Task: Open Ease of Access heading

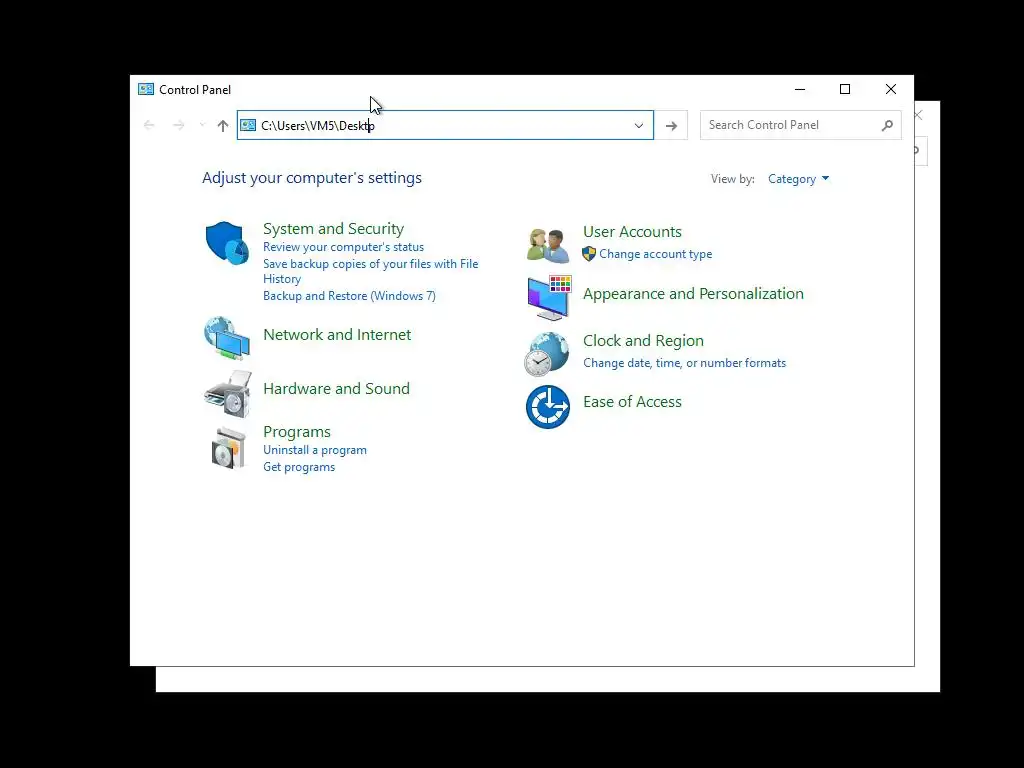Action: coord(632,402)
